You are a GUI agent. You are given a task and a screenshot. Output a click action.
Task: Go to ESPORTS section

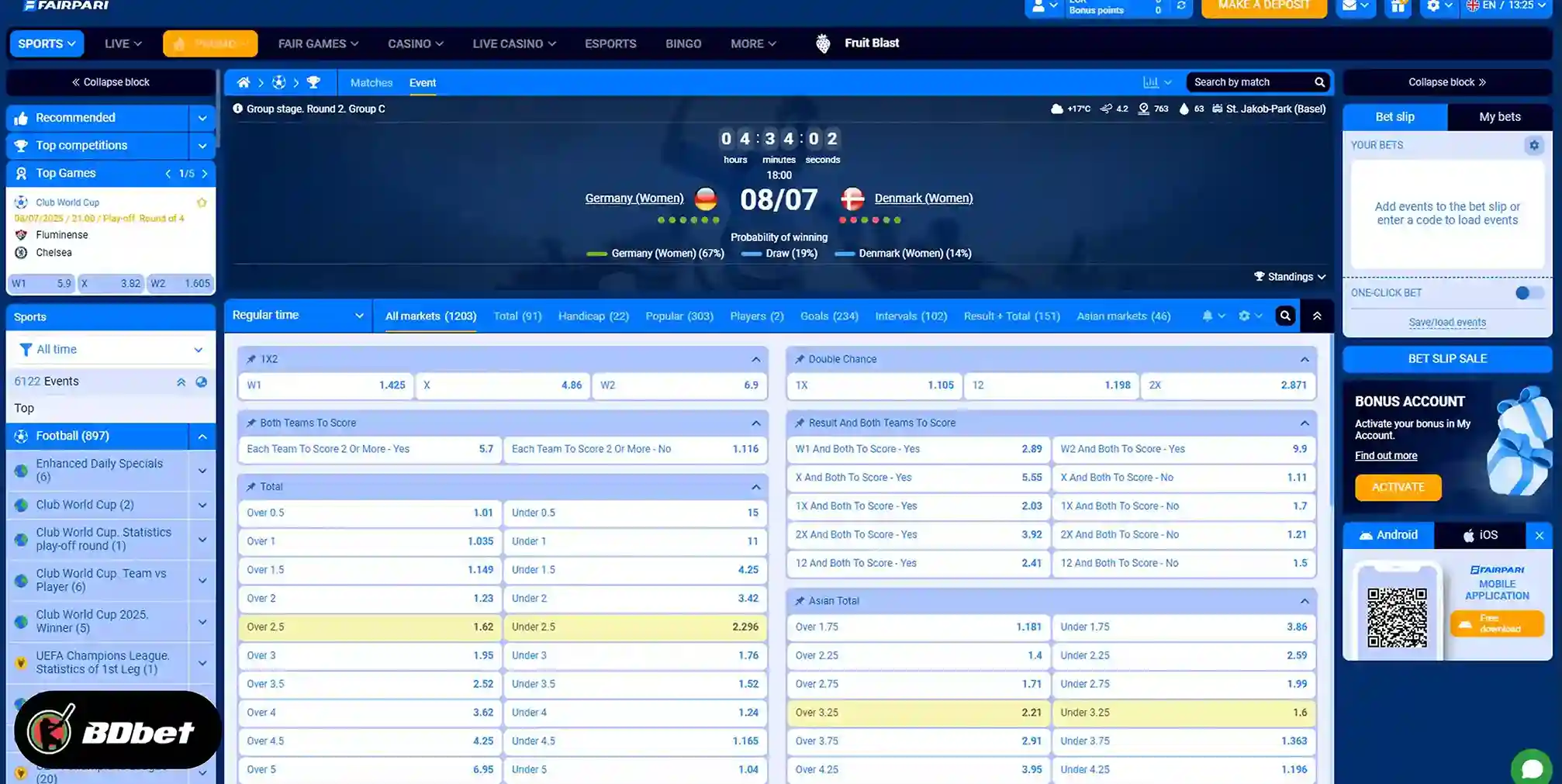[x=610, y=43]
